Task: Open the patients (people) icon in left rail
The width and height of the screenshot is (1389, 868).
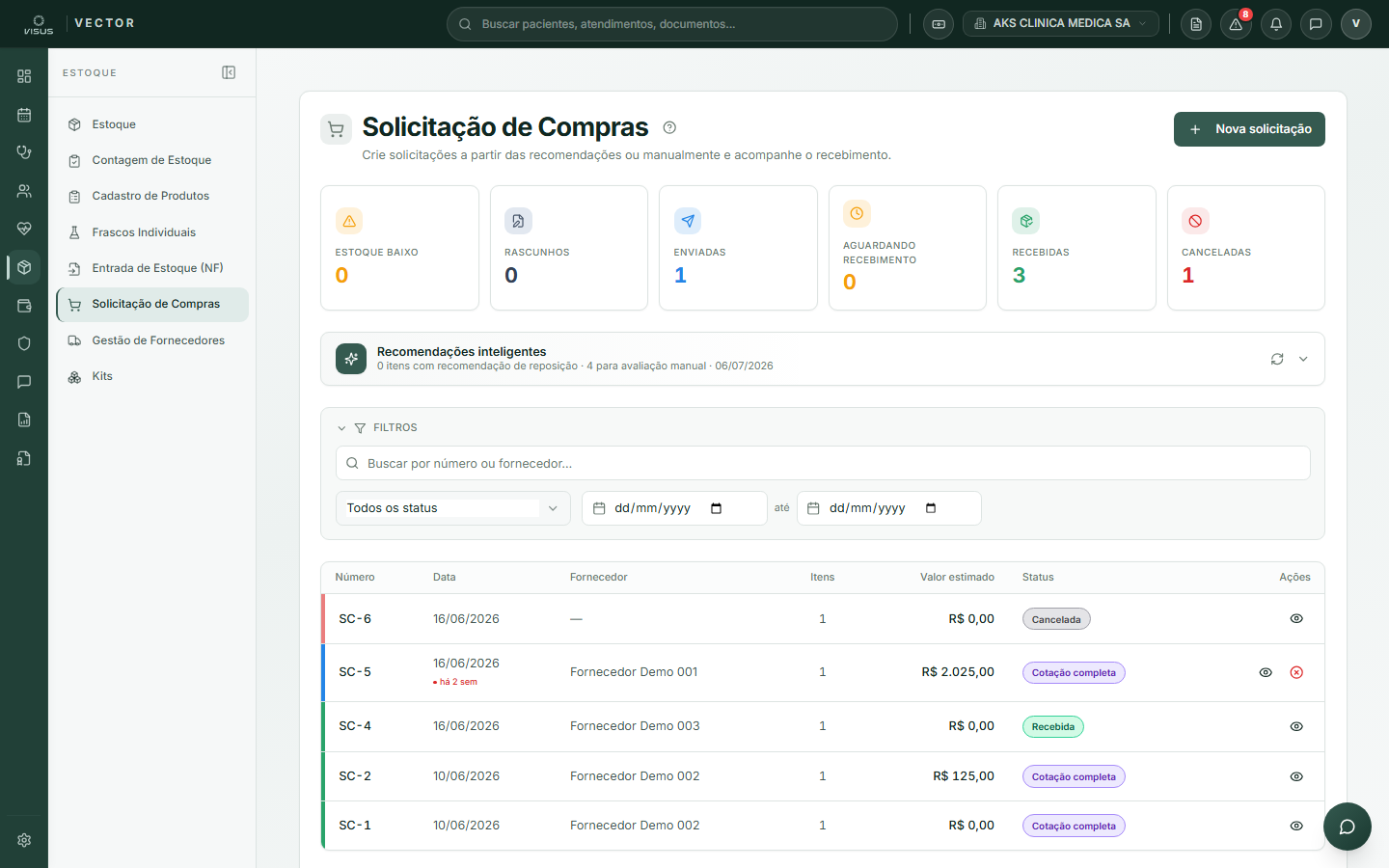Action: [x=24, y=191]
